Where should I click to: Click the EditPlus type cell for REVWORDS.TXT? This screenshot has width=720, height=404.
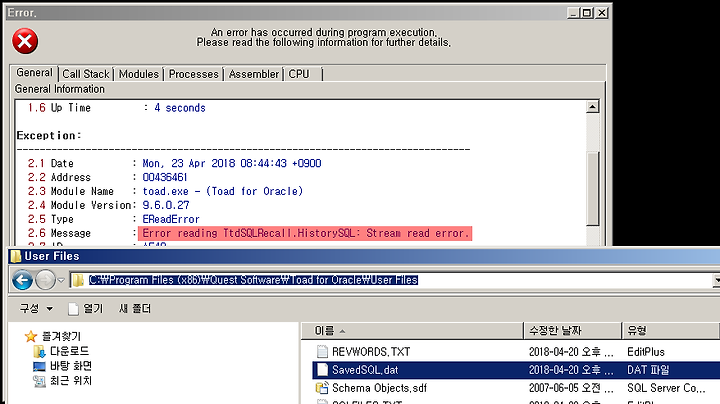(646, 352)
